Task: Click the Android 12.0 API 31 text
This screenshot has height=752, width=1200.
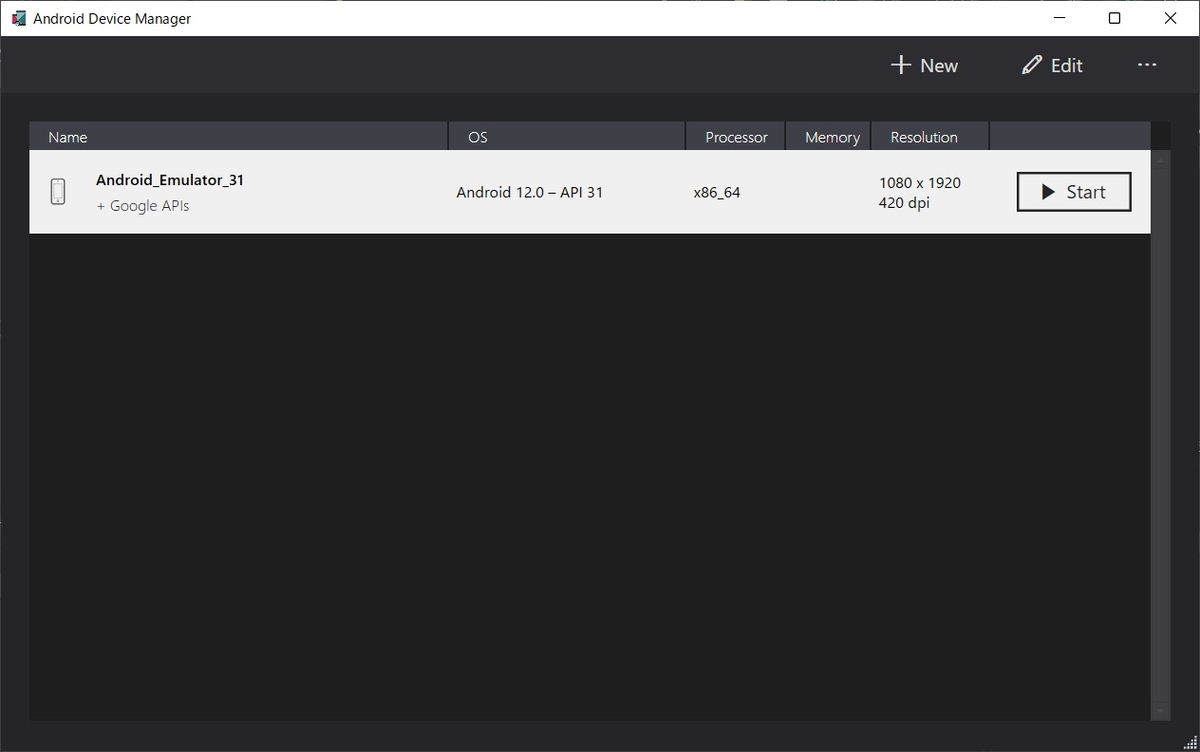Action: 530,192
